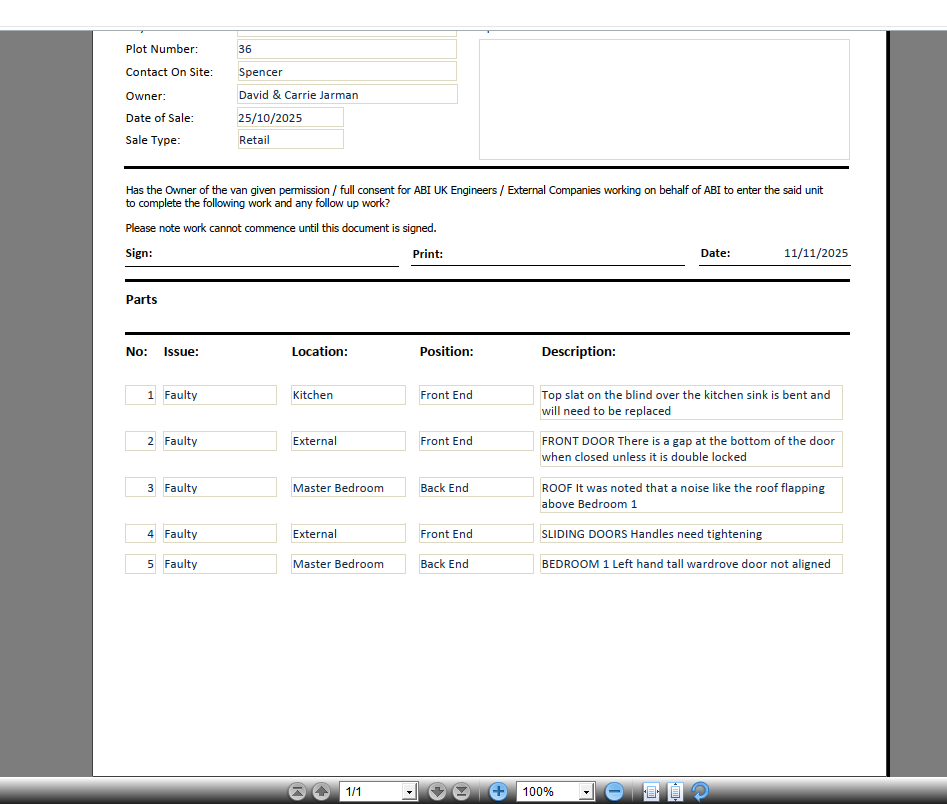
Task: Select row 3 Back End position cell
Action: (477, 487)
